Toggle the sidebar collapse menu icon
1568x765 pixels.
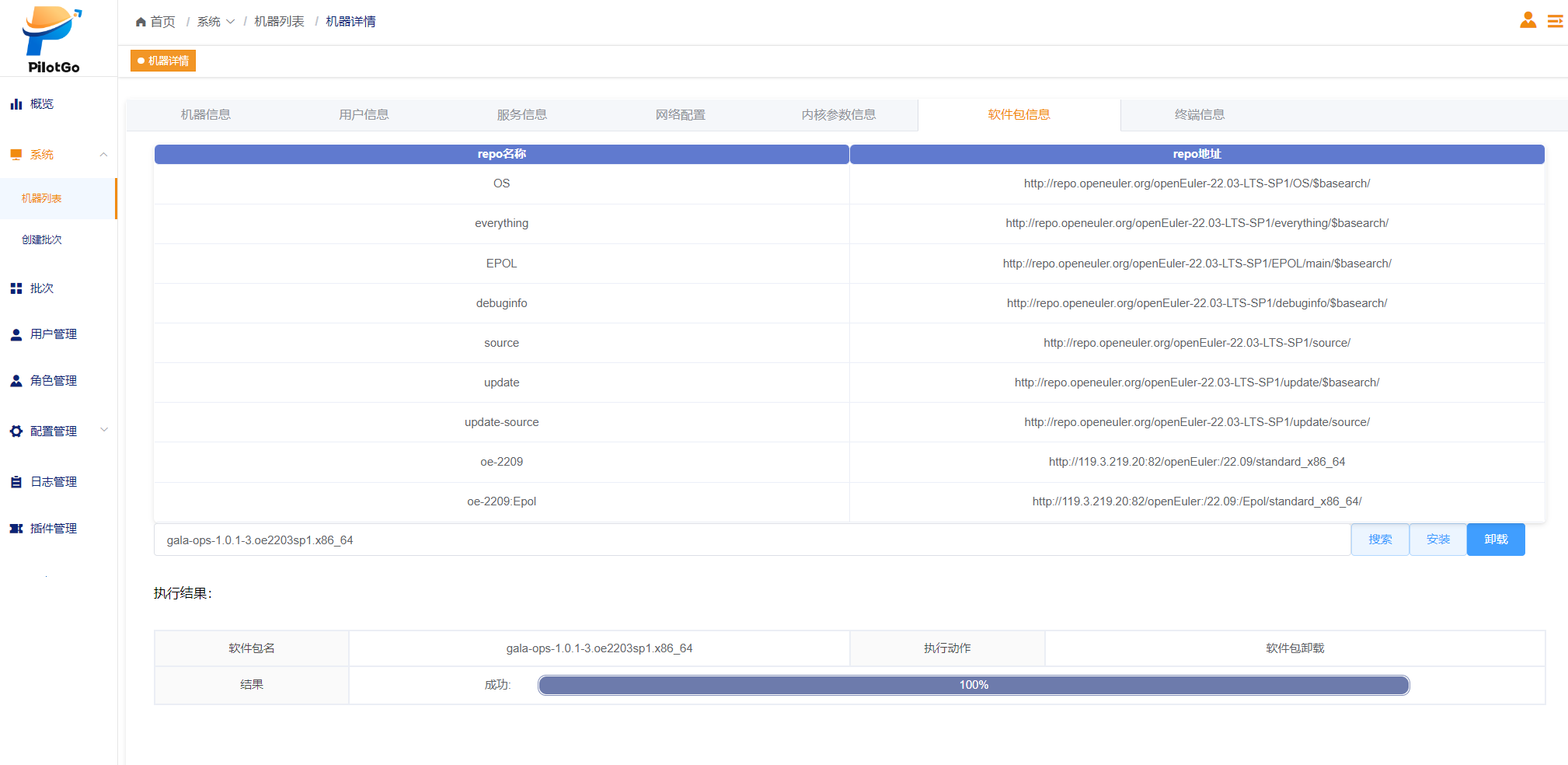click(x=1555, y=21)
